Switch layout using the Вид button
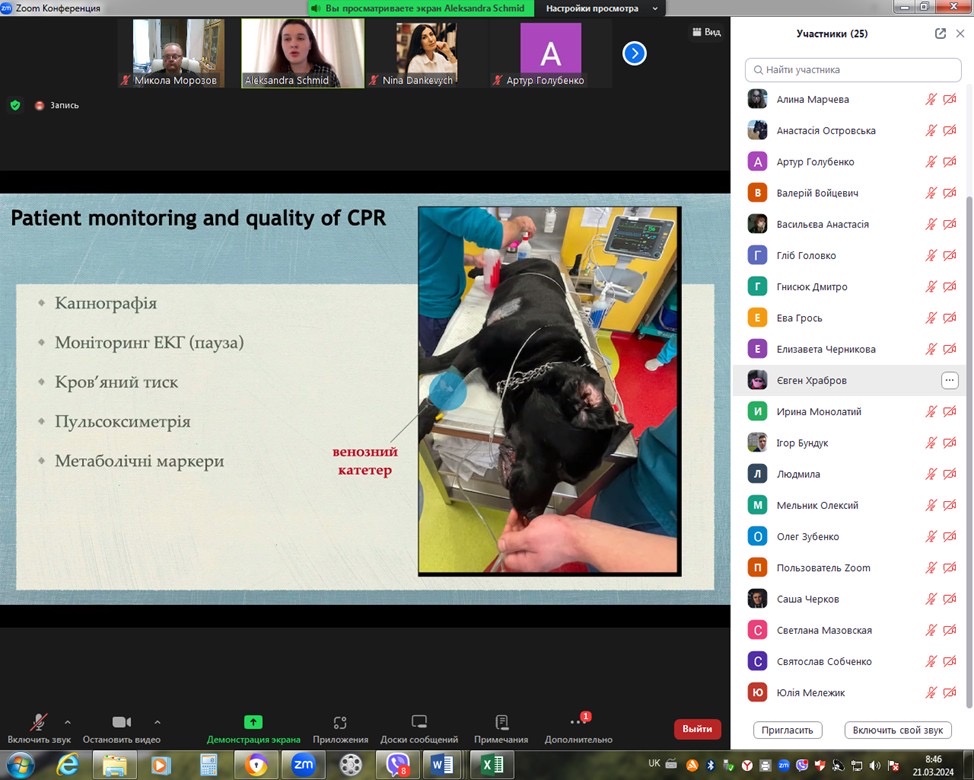 pos(706,32)
